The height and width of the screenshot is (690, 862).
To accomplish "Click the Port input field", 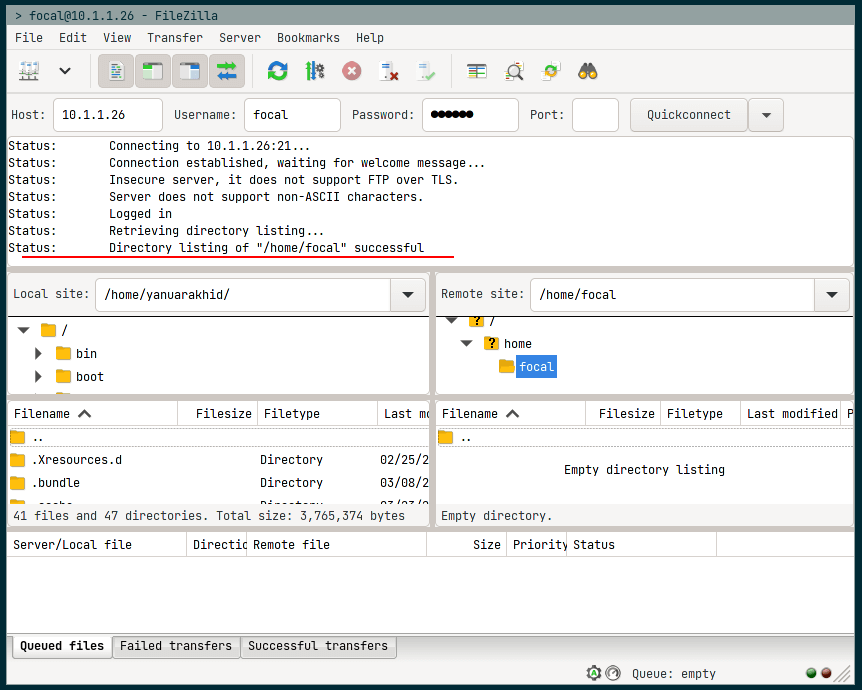I will click(x=595, y=115).
